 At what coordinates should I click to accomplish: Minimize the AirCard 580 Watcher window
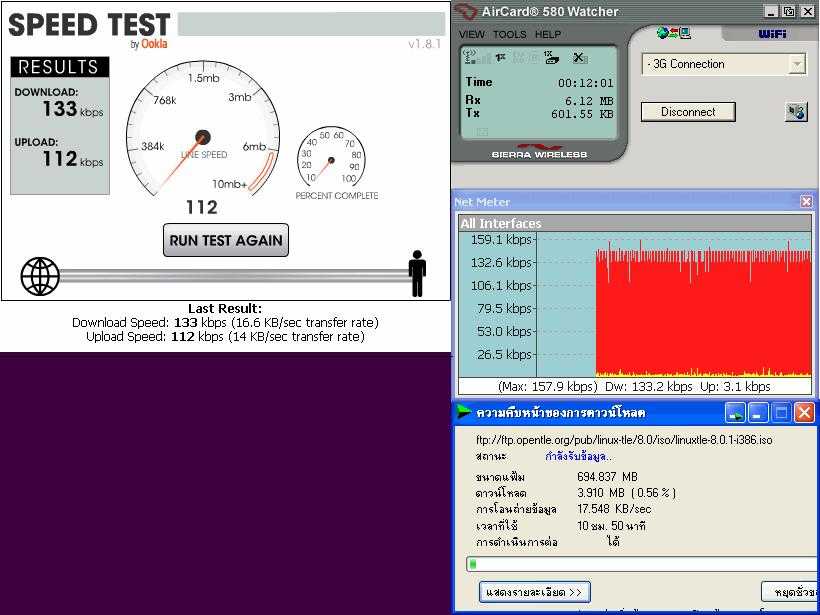[771, 11]
